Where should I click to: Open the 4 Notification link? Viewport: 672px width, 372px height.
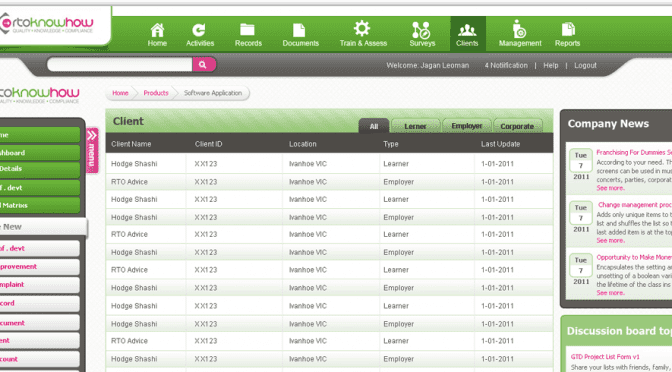[506, 66]
